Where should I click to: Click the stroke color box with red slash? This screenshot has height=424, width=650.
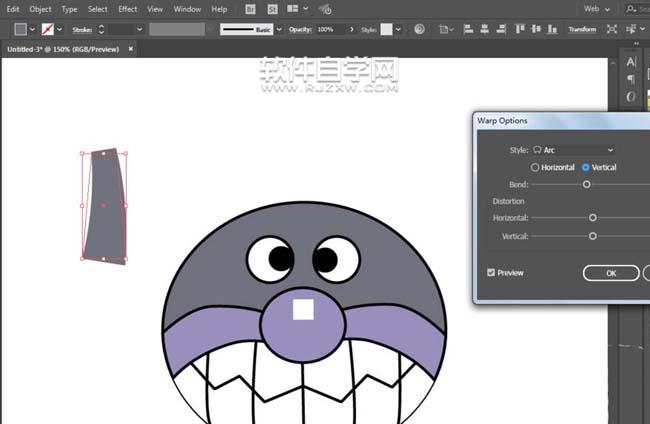(x=47, y=30)
